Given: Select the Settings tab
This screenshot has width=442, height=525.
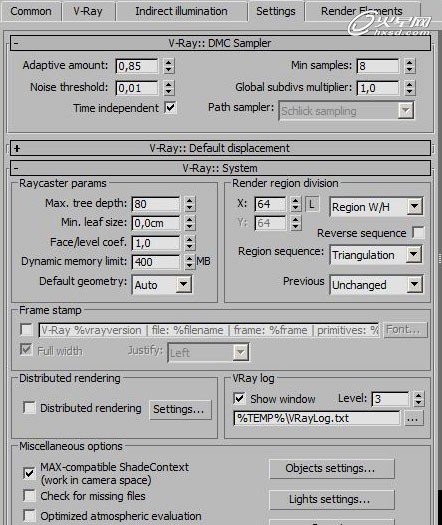Looking at the screenshot, I should 276,11.
